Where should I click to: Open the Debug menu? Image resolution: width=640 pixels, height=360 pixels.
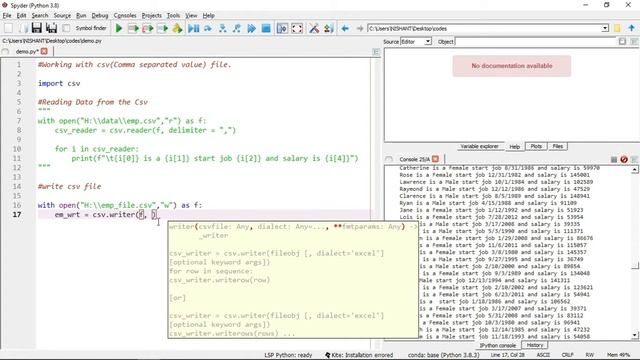[100, 16]
